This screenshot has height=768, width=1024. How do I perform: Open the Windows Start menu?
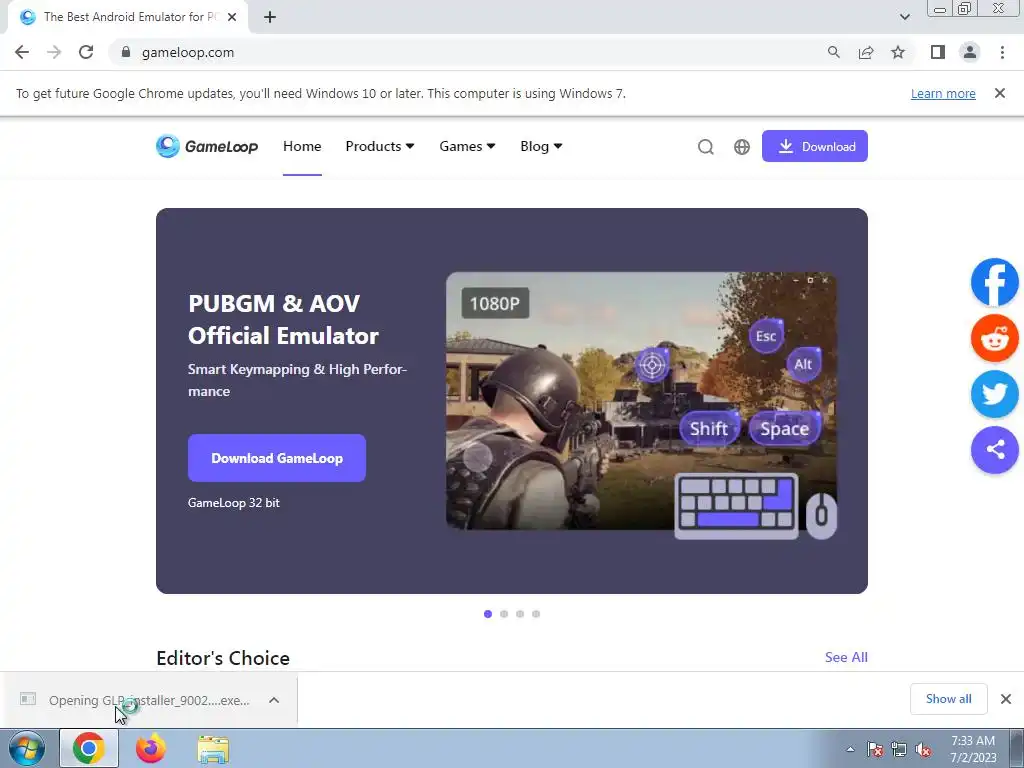coord(27,748)
